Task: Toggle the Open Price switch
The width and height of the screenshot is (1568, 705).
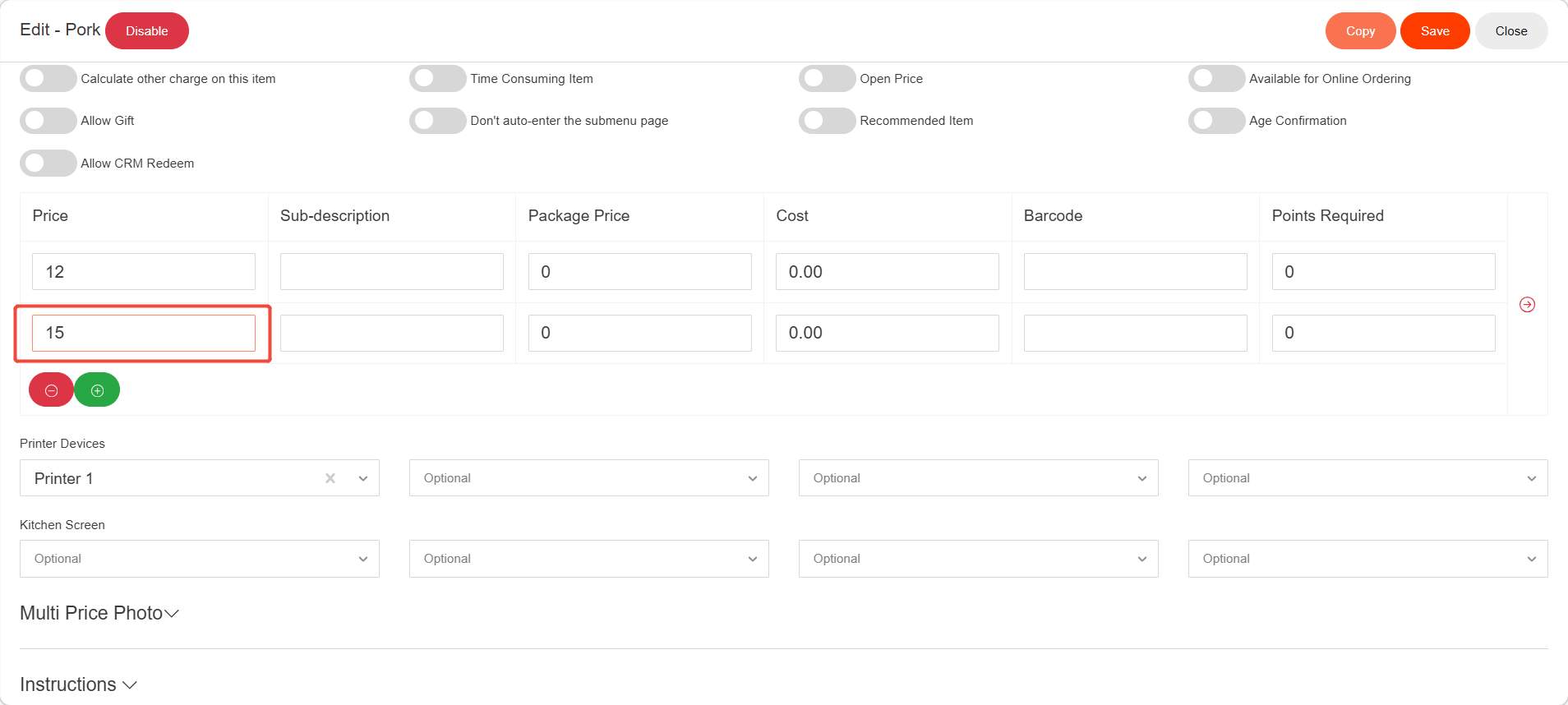Action: (827, 79)
